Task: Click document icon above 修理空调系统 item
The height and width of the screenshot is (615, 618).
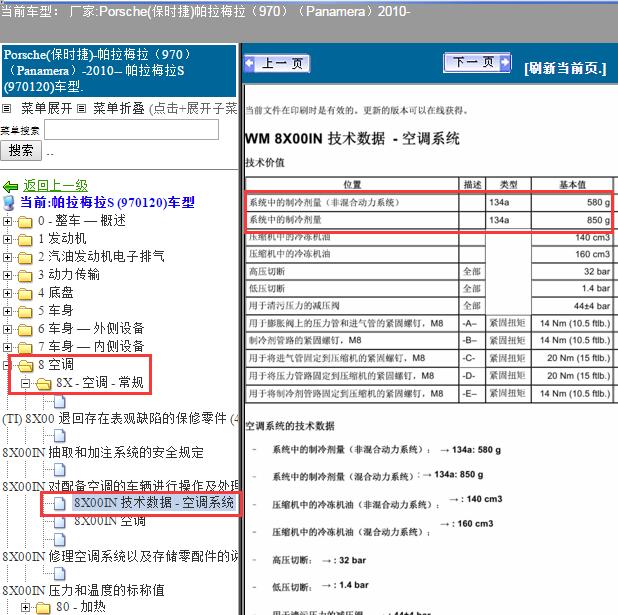Action: pos(60,540)
